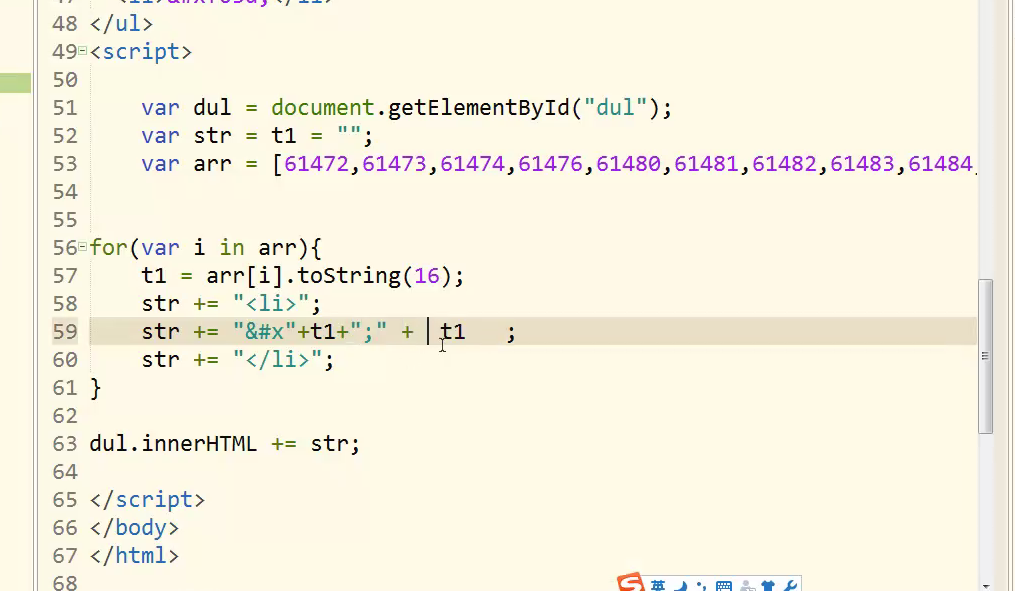Image resolution: width=1015 pixels, height=591 pixels.
Task: Click the green change marker beside line 50
Action: tap(16, 82)
